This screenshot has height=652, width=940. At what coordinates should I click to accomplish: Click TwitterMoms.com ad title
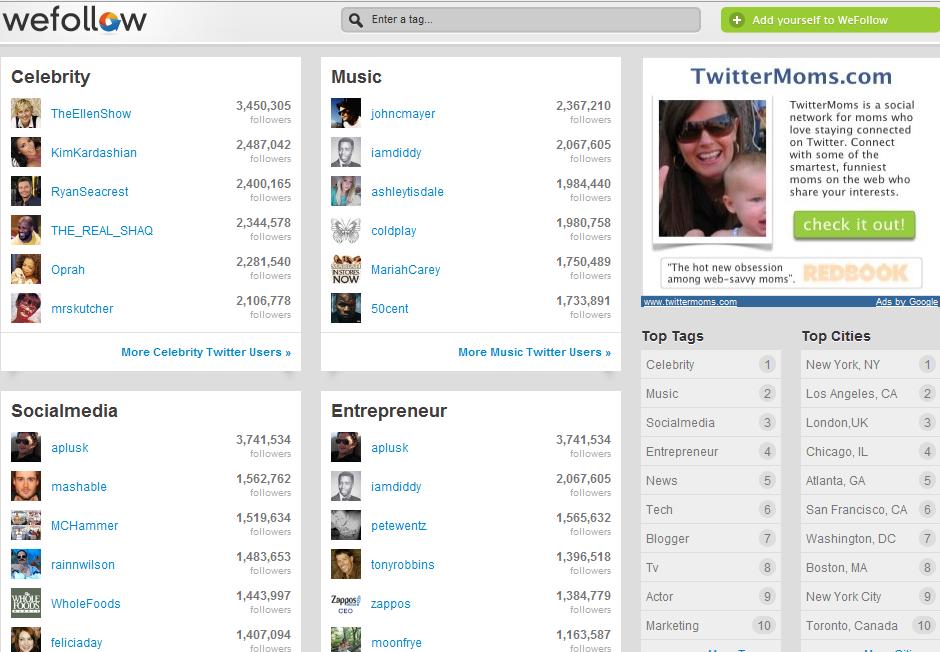(791, 76)
